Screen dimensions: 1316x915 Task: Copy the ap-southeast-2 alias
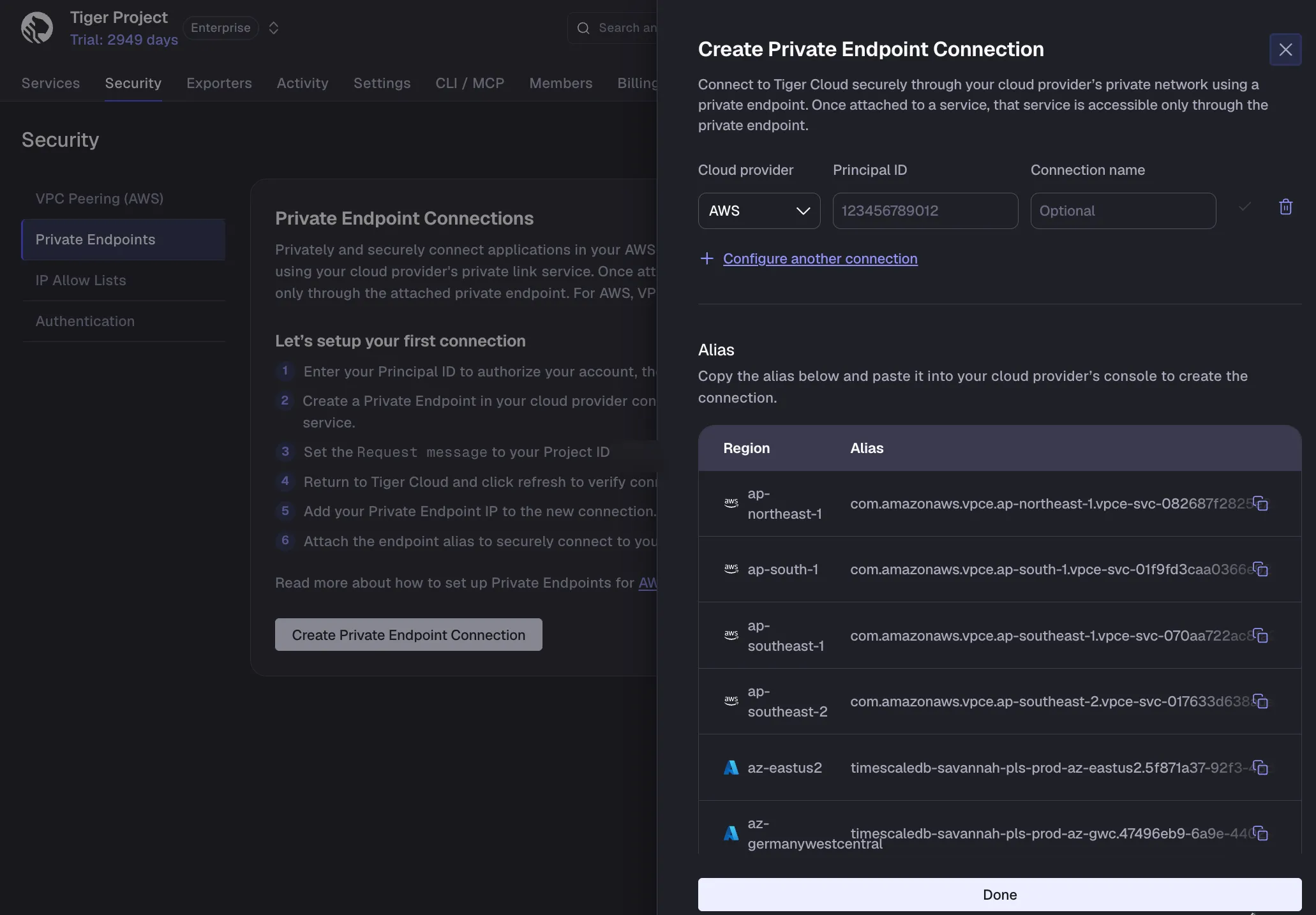[x=1260, y=701]
